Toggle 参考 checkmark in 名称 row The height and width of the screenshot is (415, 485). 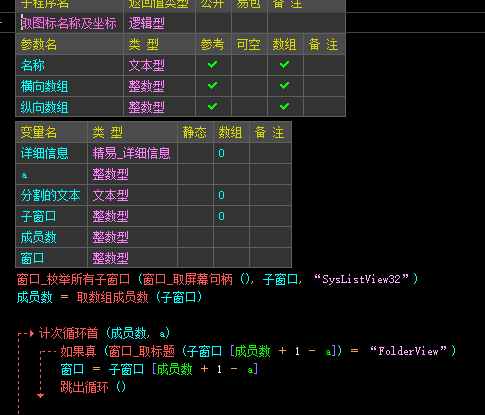coord(212,64)
